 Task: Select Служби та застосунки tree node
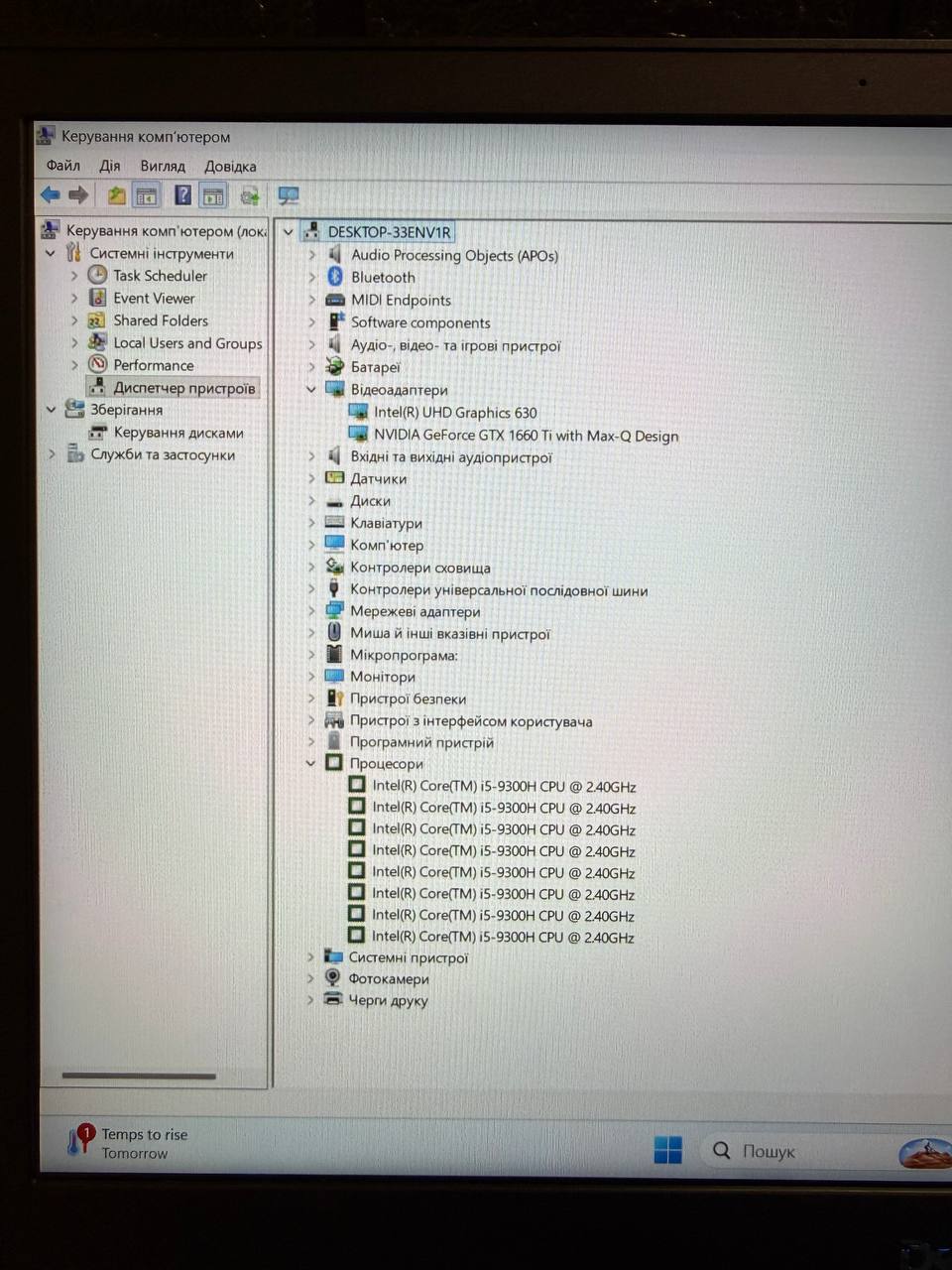[163, 454]
